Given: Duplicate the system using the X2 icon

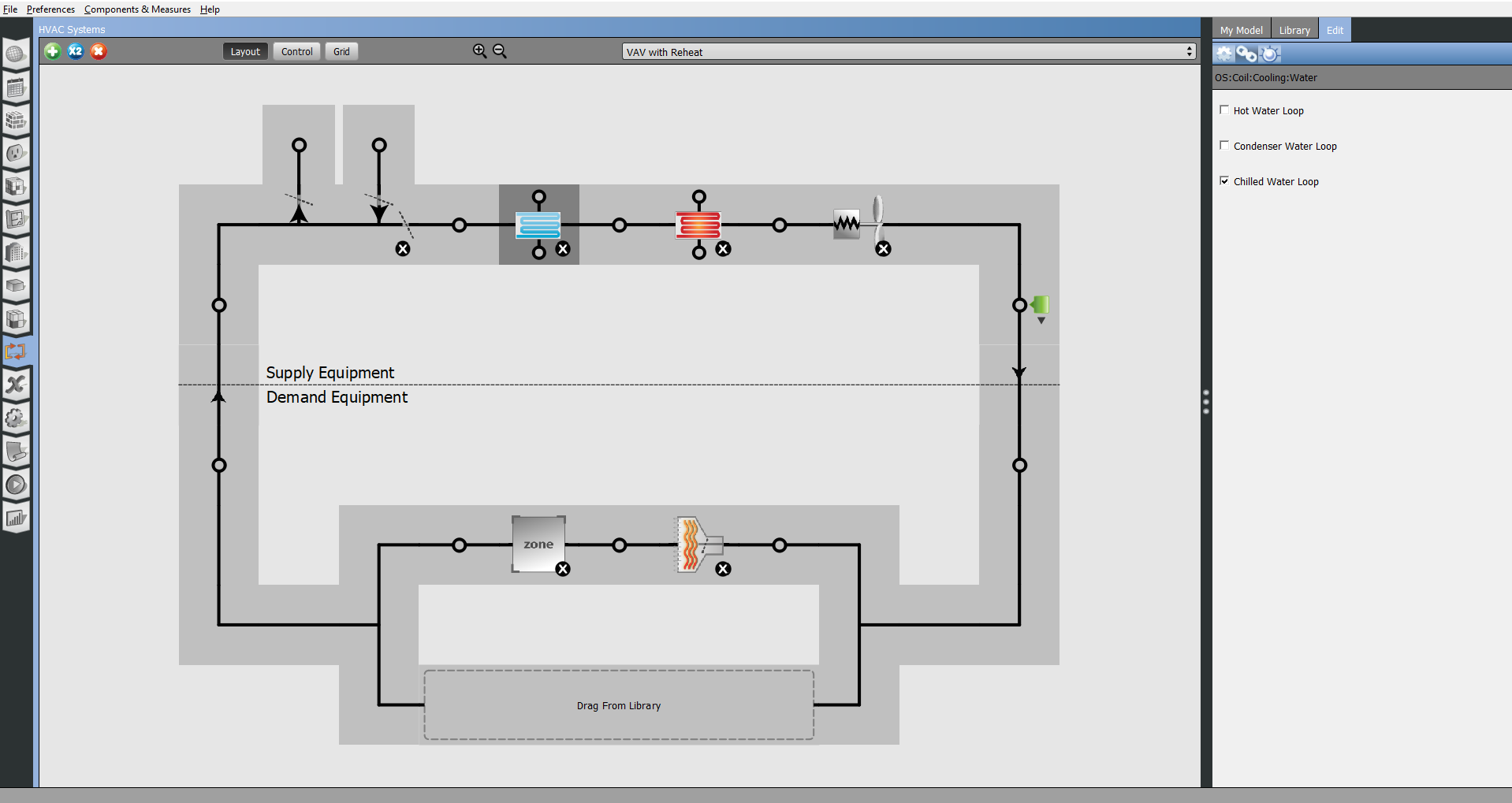Looking at the screenshot, I should pos(76,51).
